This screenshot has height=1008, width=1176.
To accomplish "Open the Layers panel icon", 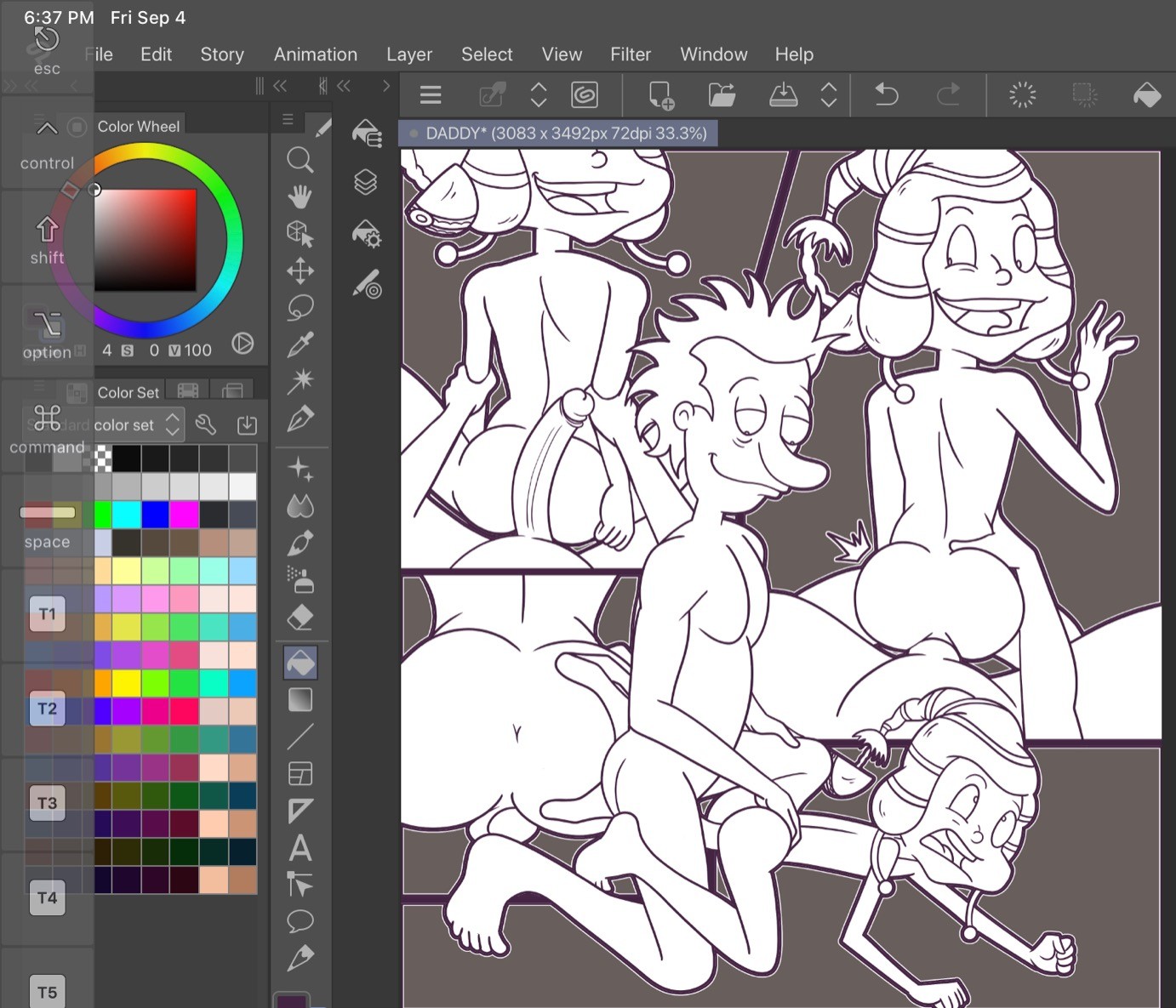I will (x=366, y=182).
